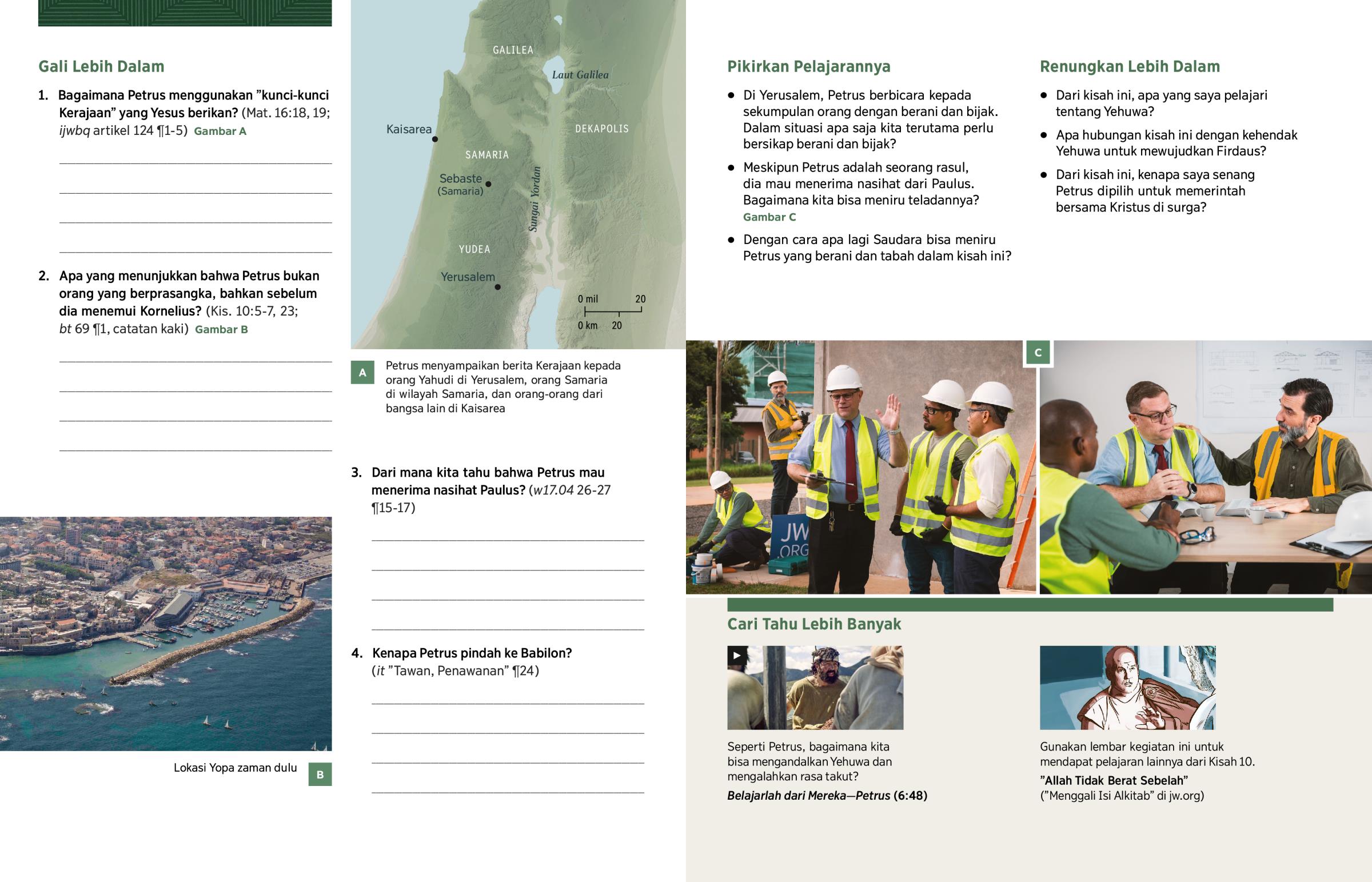Click the green A label badge
1372x882 pixels.
tap(362, 372)
